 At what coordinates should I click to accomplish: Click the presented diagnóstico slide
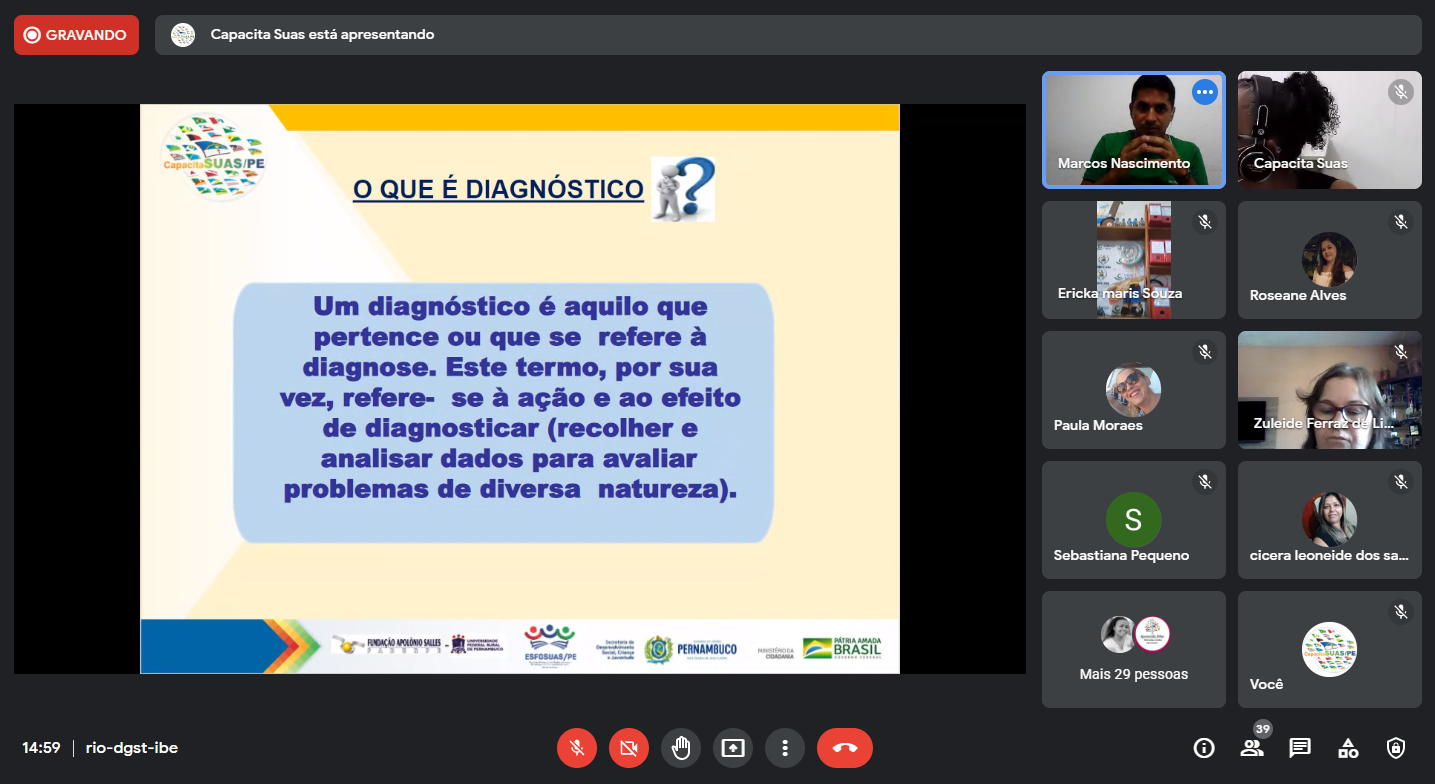point(519,388)
